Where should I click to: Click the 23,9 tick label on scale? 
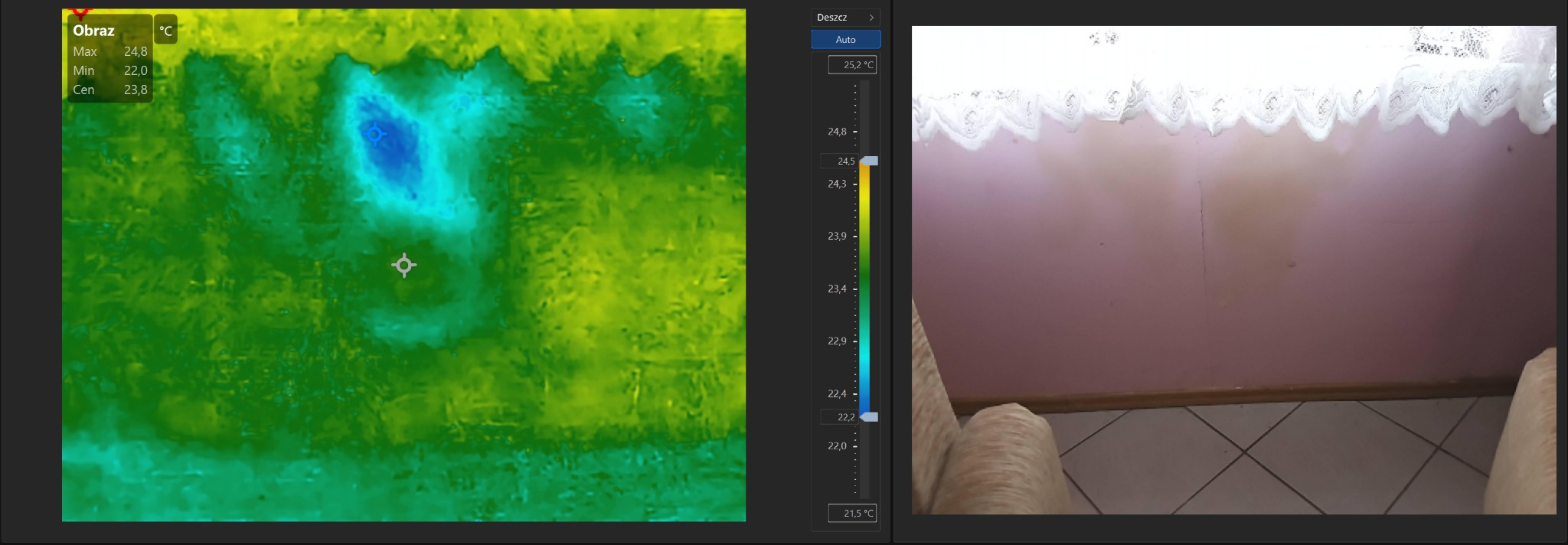pyautogui.click(x=837, y=237)
